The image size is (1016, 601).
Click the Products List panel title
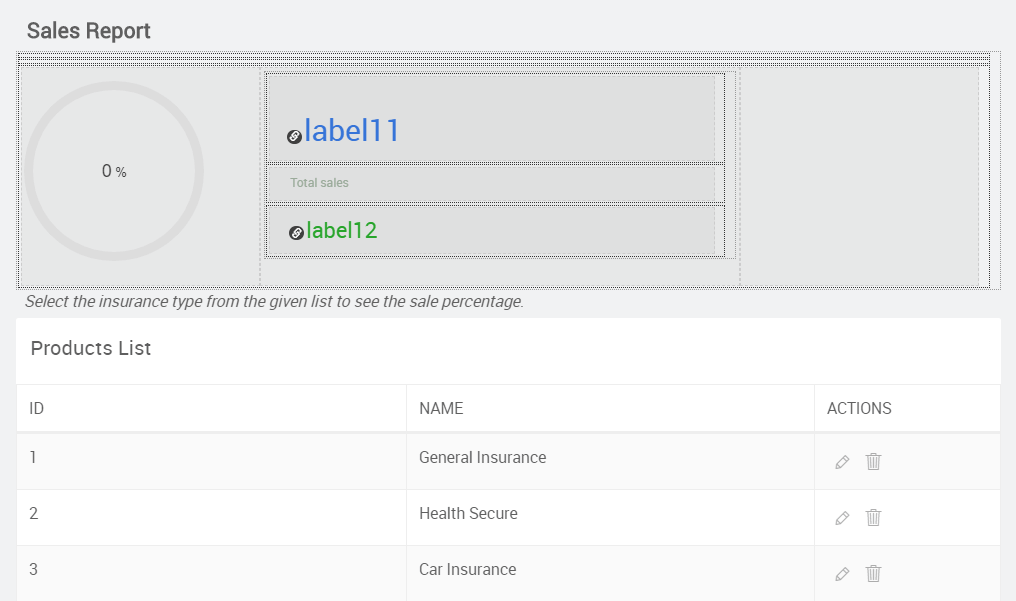click(x=91, y=349)
